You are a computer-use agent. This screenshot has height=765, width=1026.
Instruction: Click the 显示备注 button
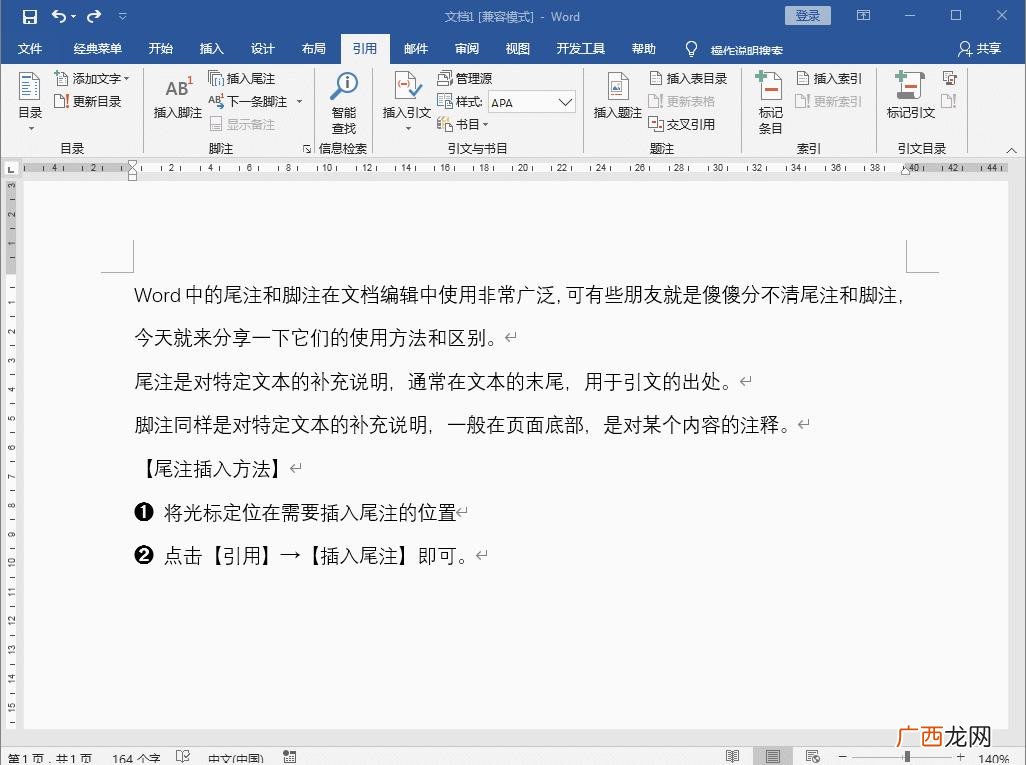(241, 124)
